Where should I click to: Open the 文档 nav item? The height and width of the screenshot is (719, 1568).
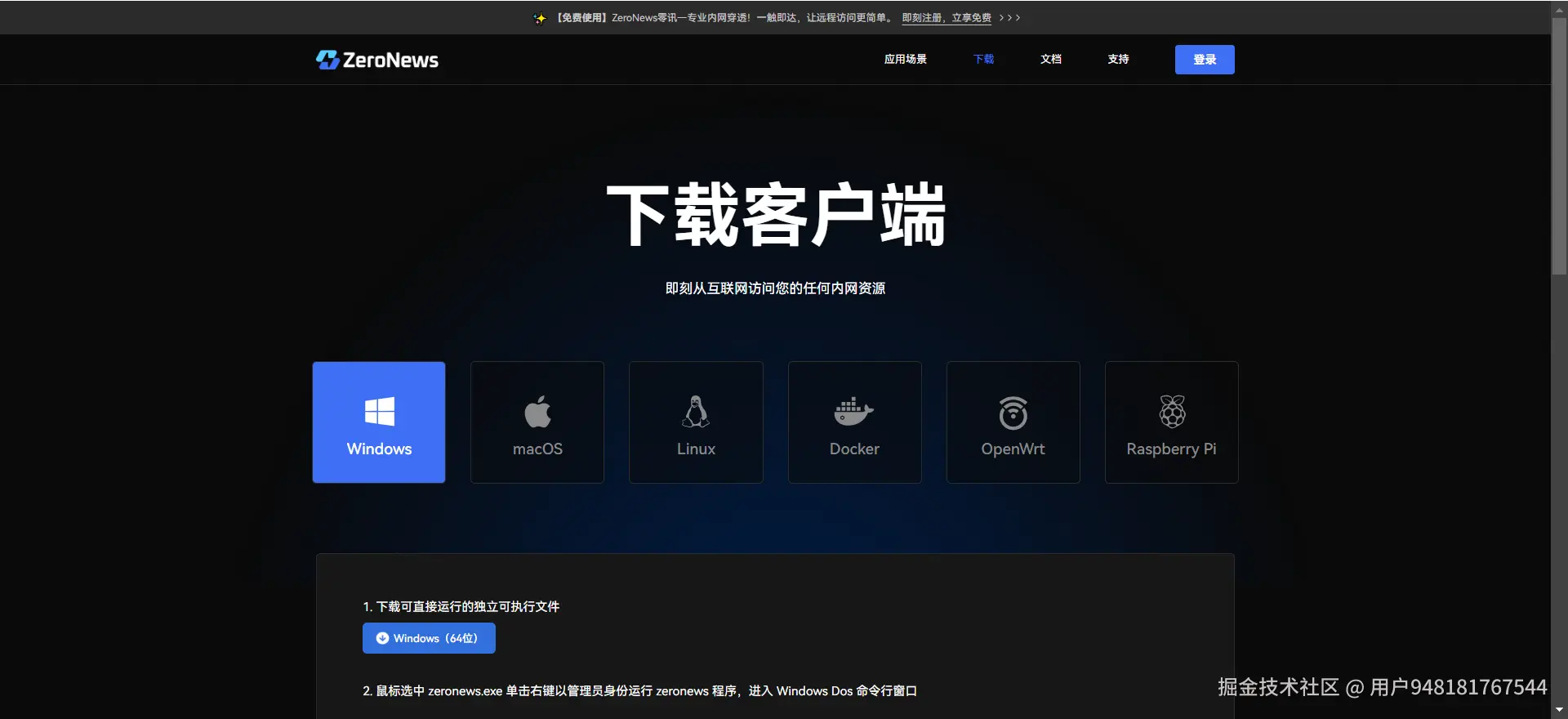coord(1051,59)
